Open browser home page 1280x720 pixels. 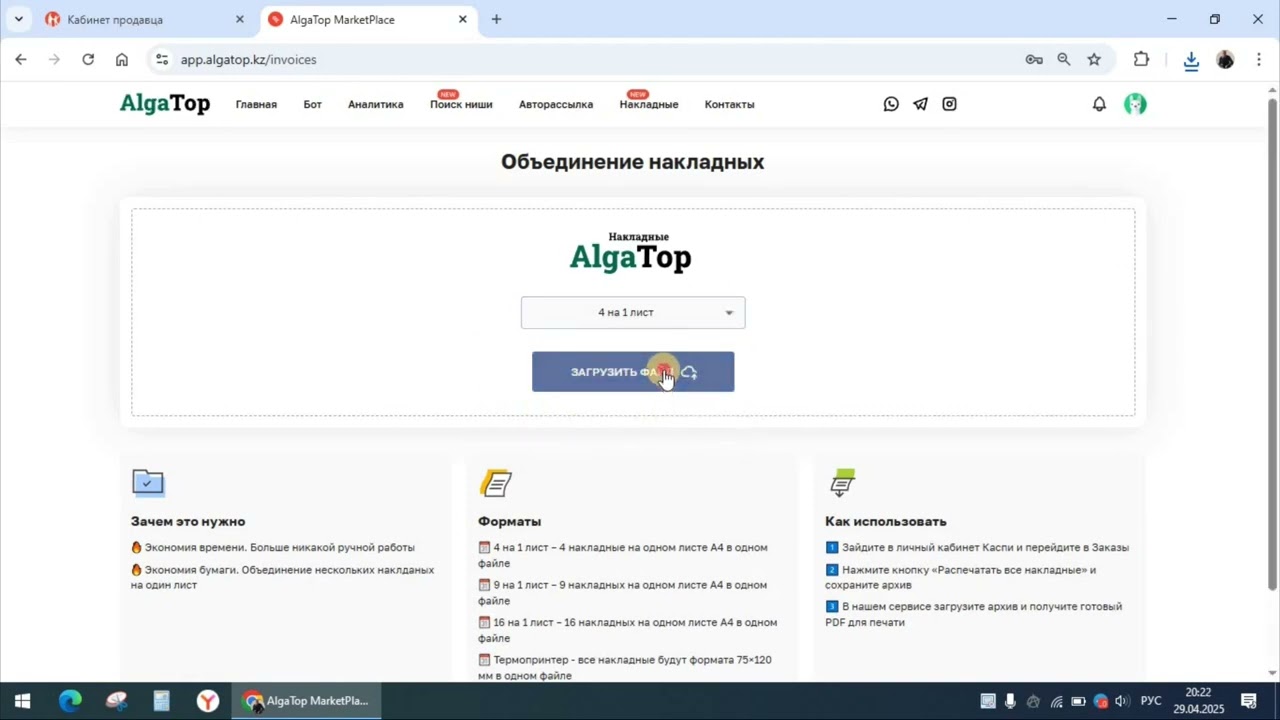point(122,60)
